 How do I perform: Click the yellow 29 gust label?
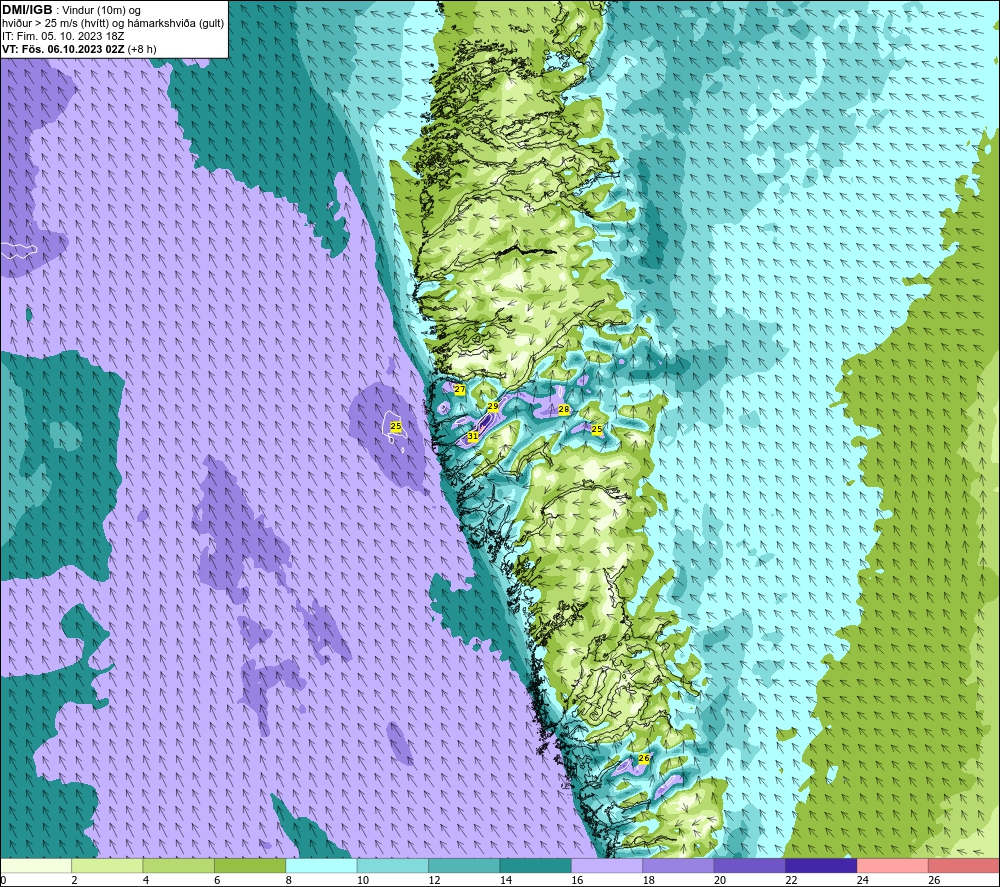[x=493, y=406]
